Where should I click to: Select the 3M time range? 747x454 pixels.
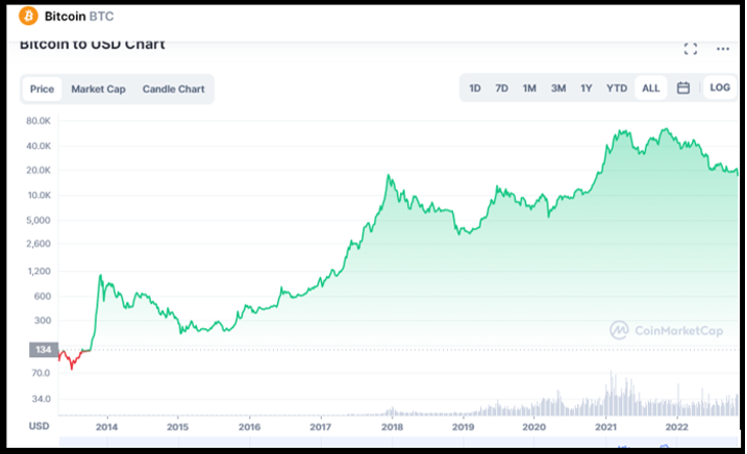coord(558,88)
